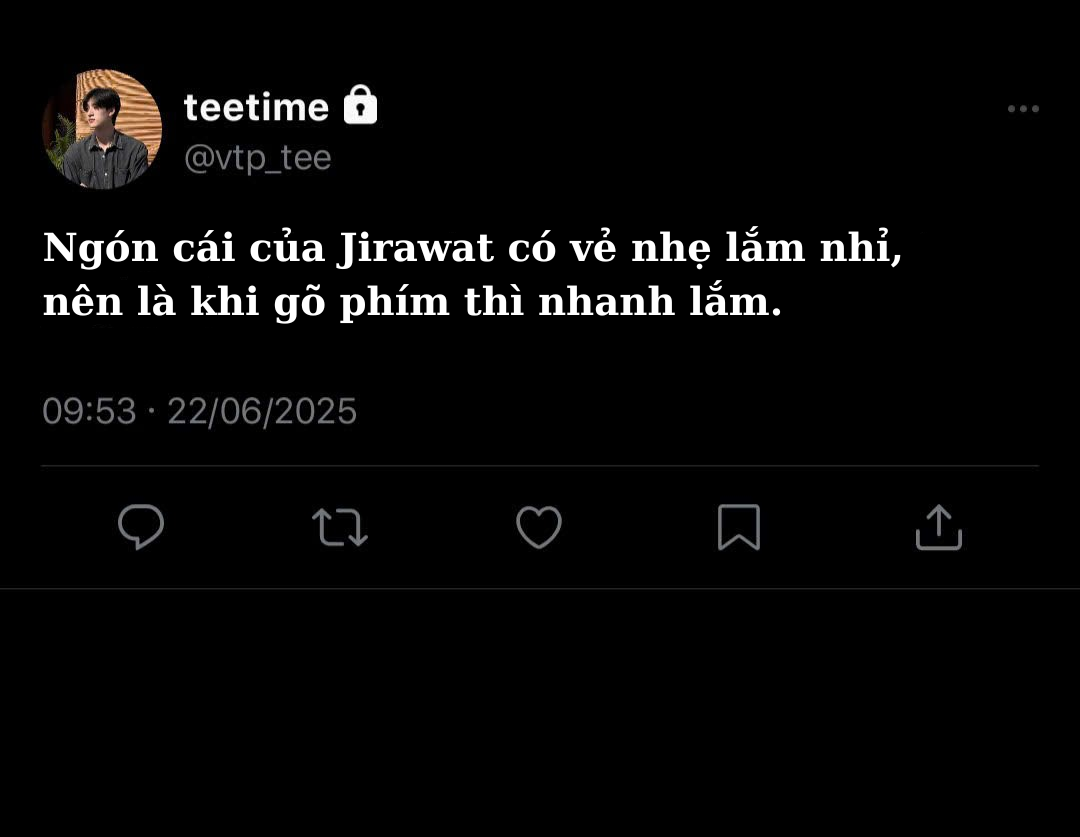The height and width of the screenshot is (837, 1080).
Task: Click the second line starting with nên là
Action: (413, 303)
